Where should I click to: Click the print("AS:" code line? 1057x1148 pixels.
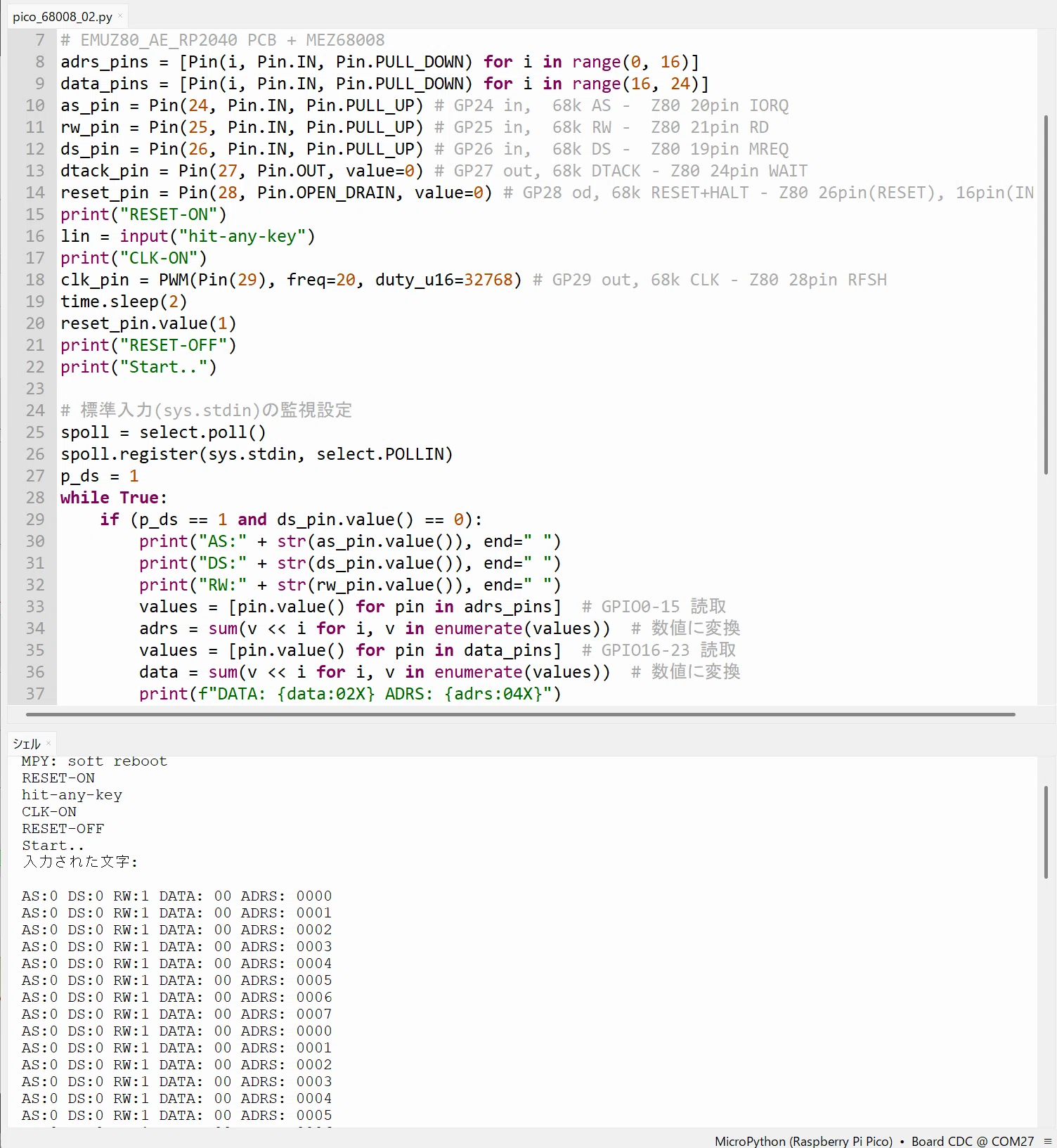[350, 541]
